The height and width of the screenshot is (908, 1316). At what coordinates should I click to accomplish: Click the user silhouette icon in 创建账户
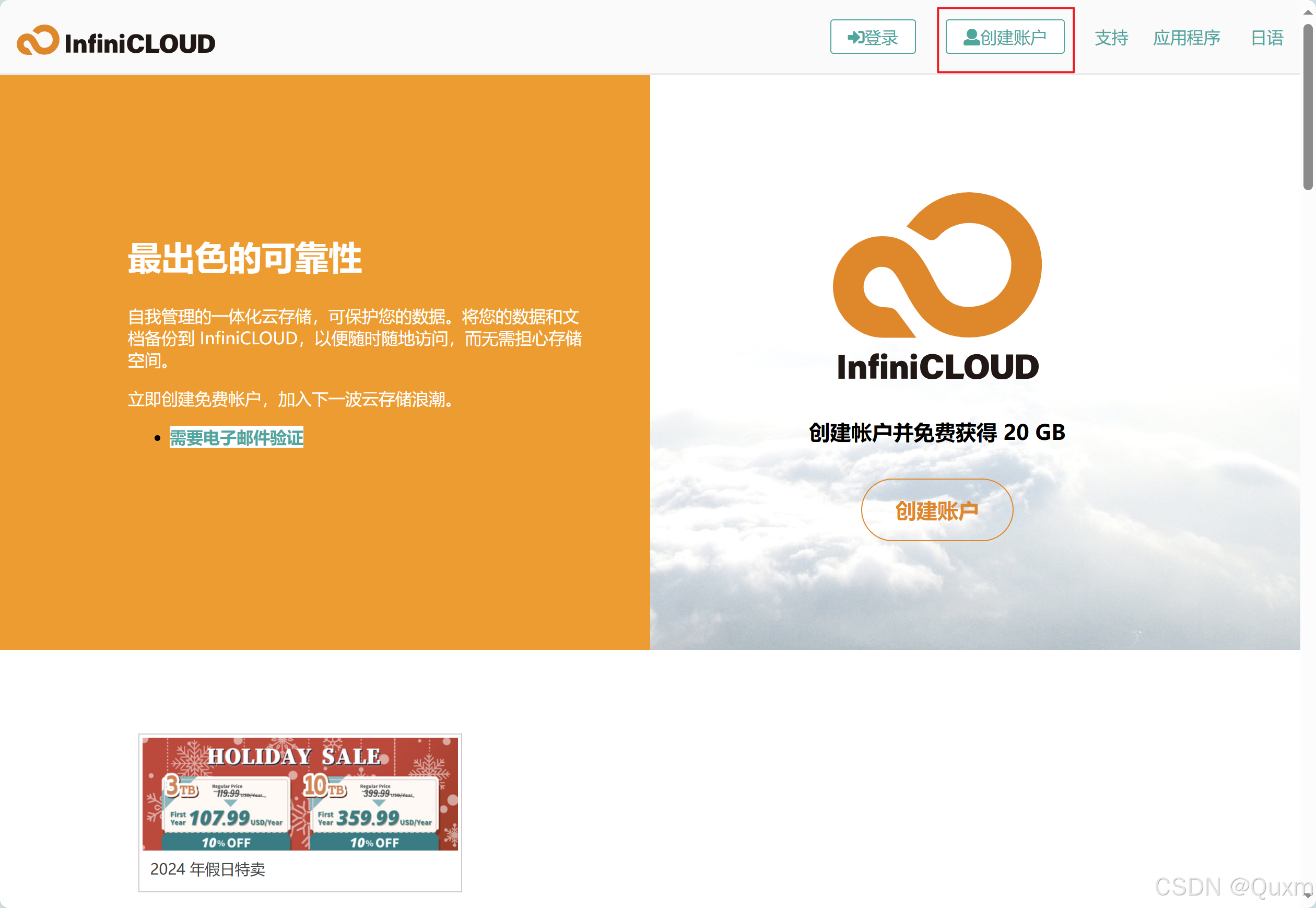pos(971,38)
